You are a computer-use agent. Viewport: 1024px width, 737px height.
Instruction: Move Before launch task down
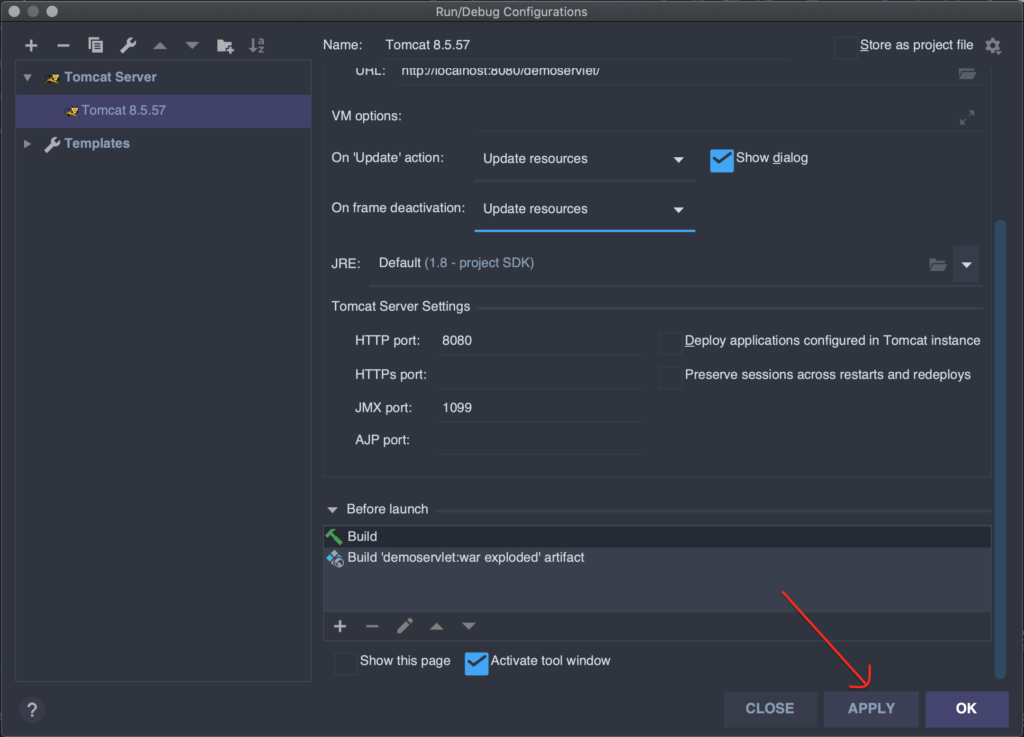469,627
